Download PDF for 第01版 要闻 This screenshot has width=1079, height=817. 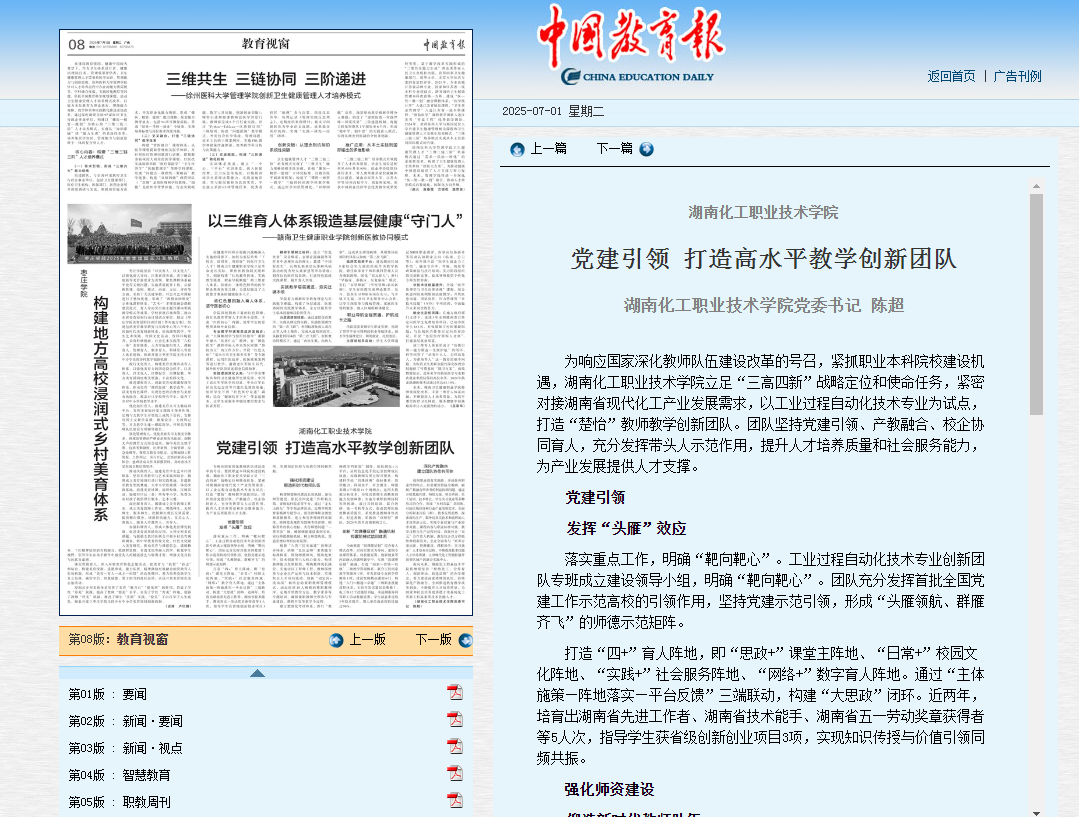click(x=454, y=693)
